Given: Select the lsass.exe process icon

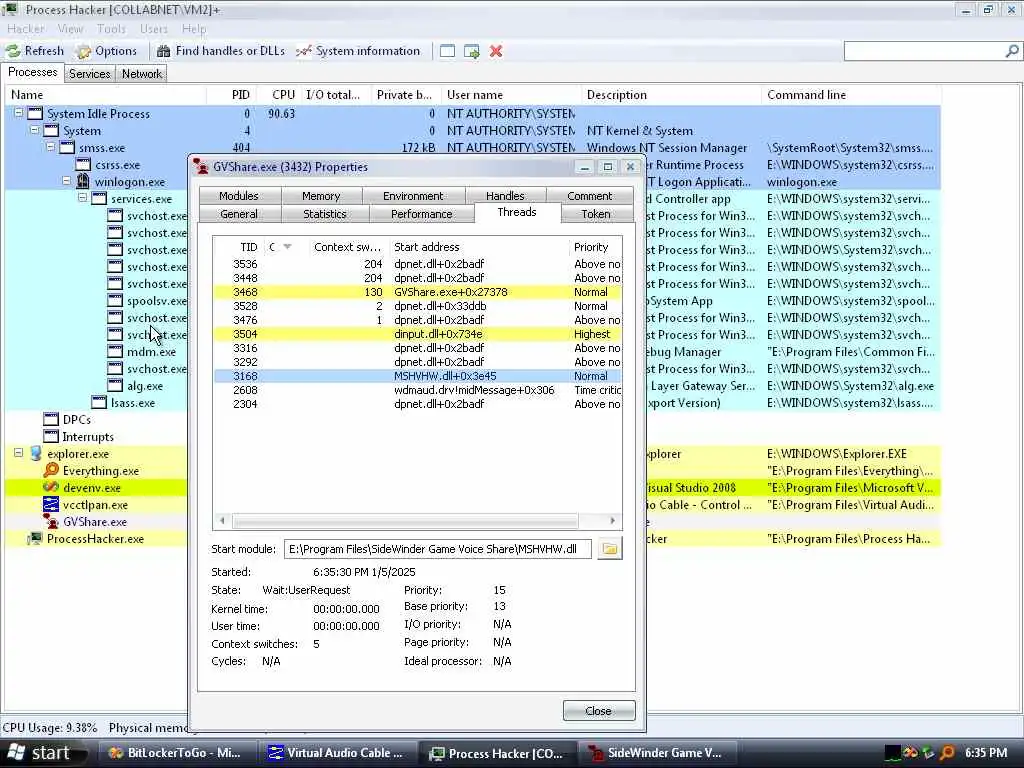Looking at the screenshot, I should [x=99, y=402].
